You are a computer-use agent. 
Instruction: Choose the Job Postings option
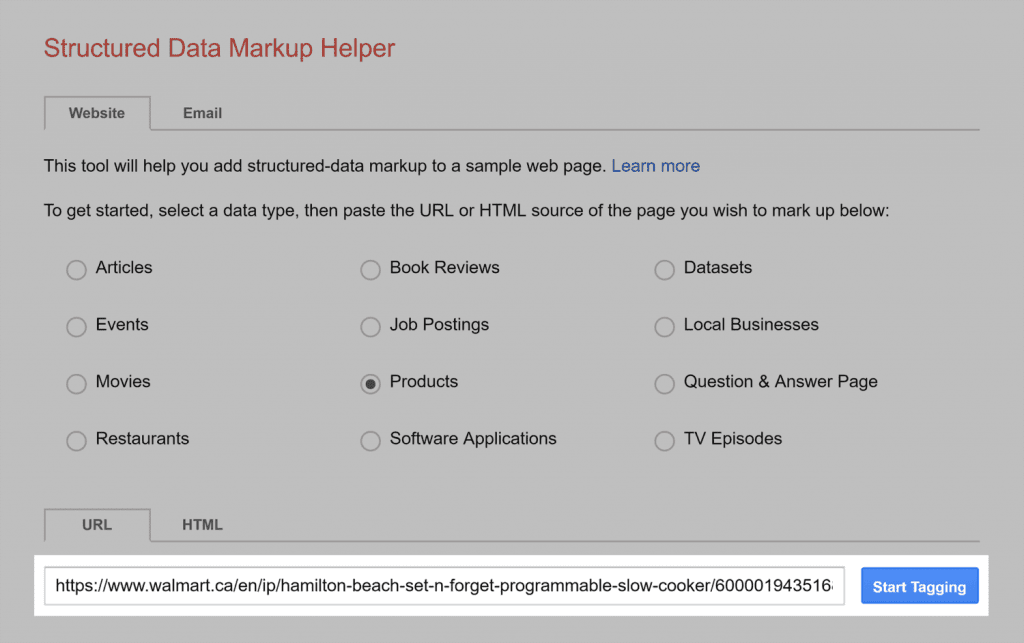point(370,327)
